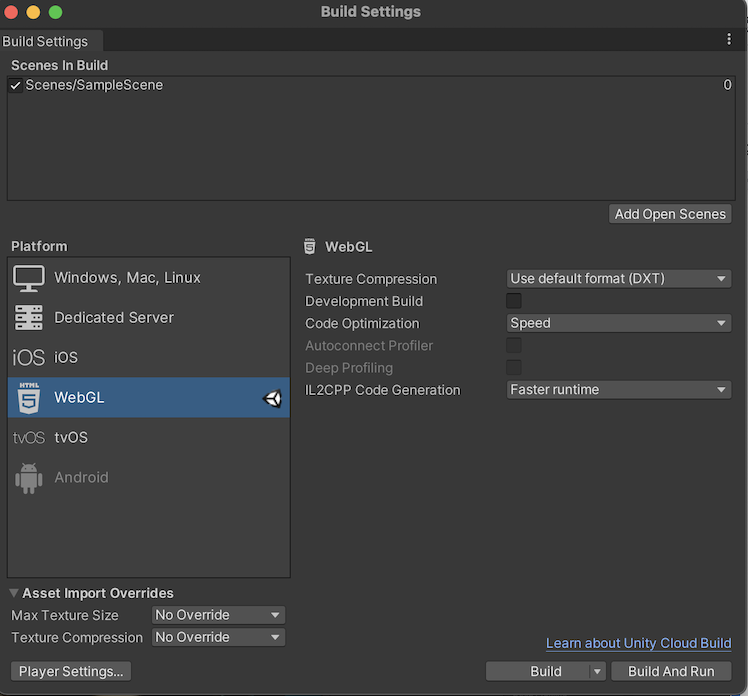The image size is (748, 696).
Task: Open the Max Texture Size override dropdown
Action: (x=218, y=615)
